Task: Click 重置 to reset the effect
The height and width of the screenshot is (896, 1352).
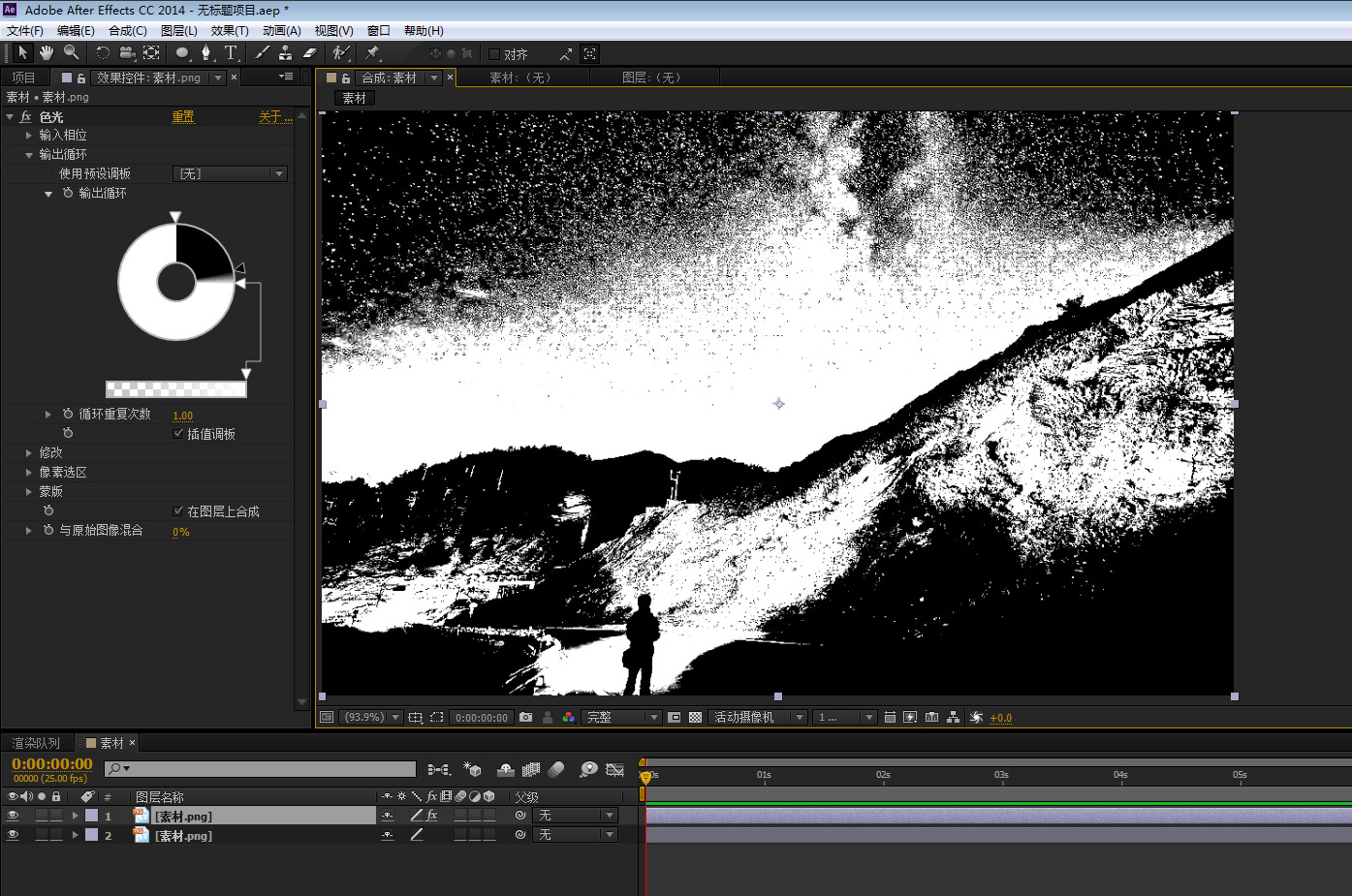Action: [183, 117]
